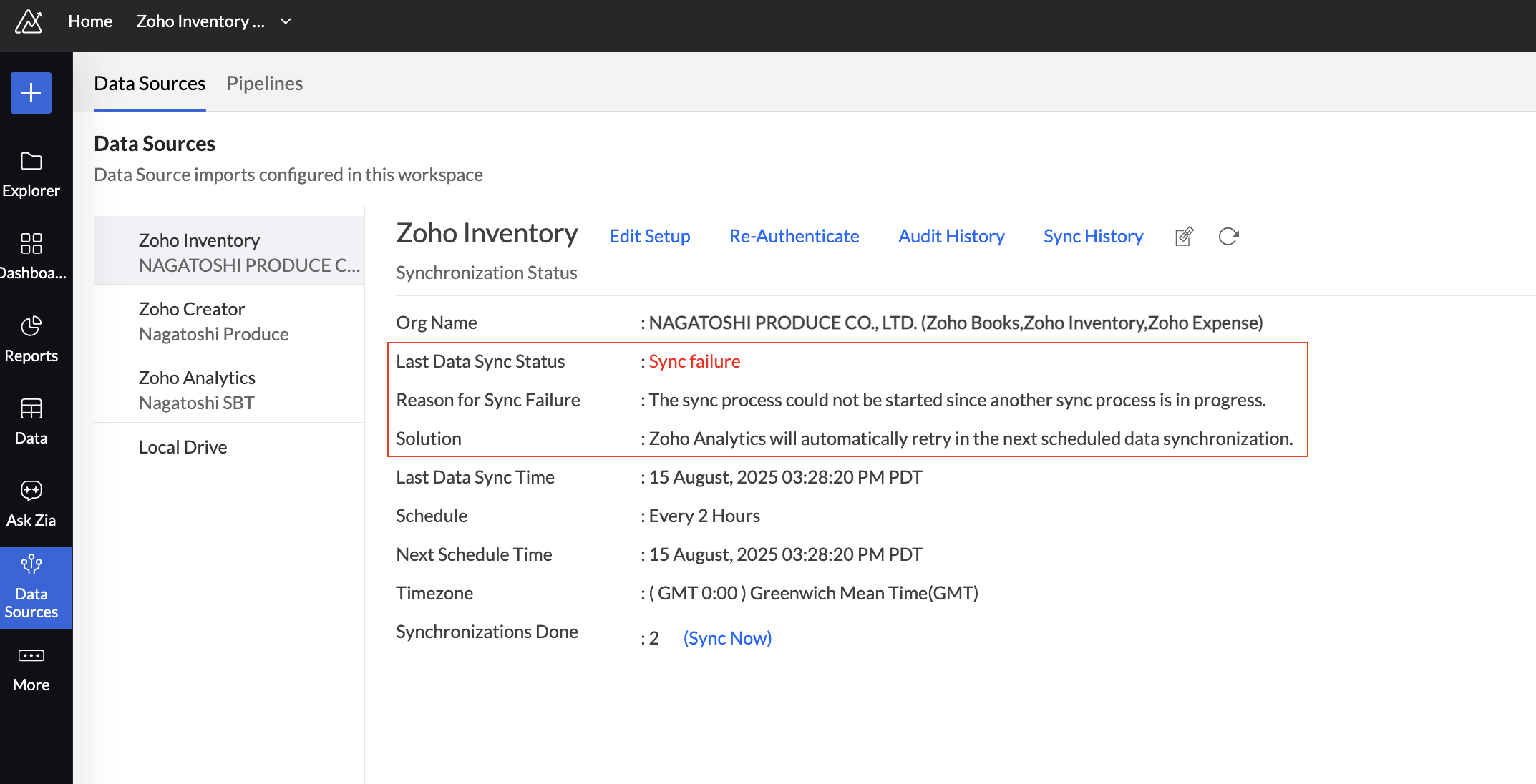
Task: Click the blue plus create button
Action: pos(31,93)
